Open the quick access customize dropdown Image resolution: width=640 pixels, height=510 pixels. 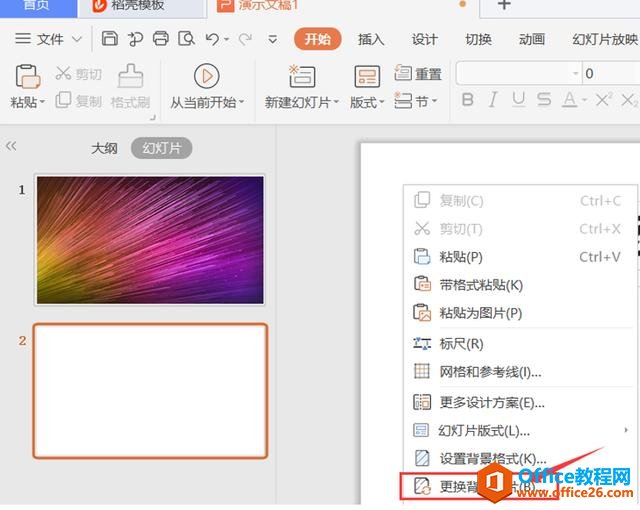[273, 39]
